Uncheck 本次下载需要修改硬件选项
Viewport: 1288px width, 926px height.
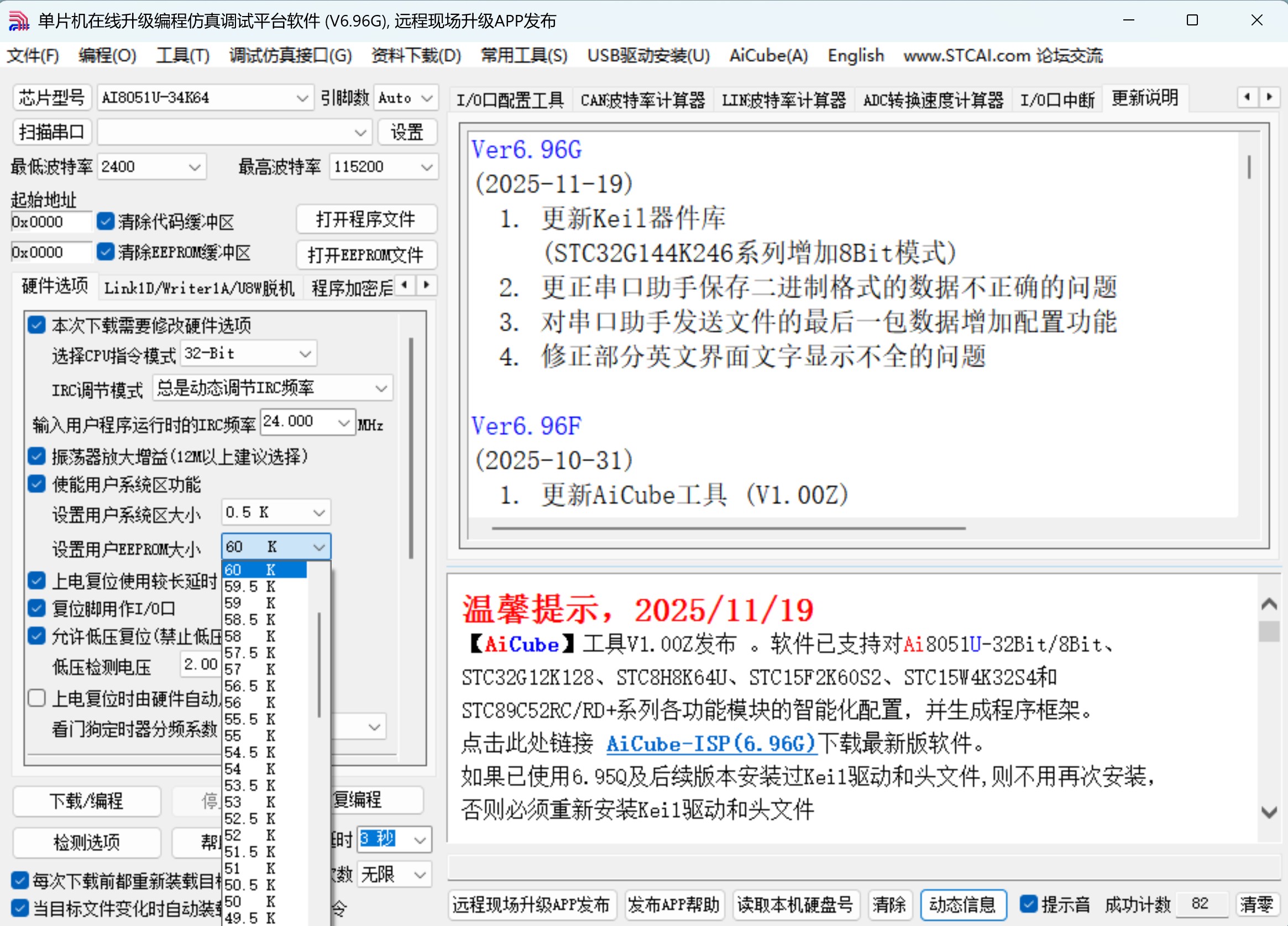tap(36, 325)
